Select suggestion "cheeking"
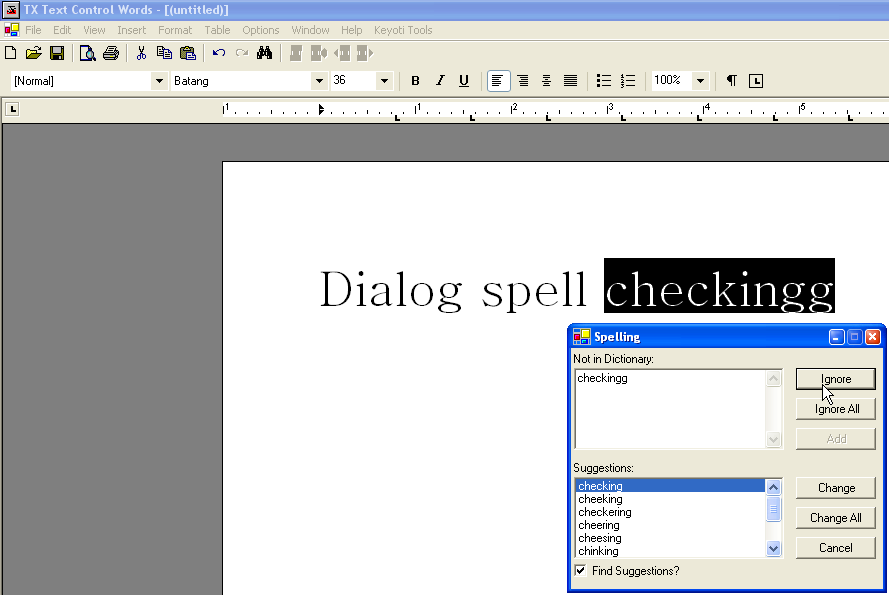This screenshot has height=595, width=889. point(670,499)
